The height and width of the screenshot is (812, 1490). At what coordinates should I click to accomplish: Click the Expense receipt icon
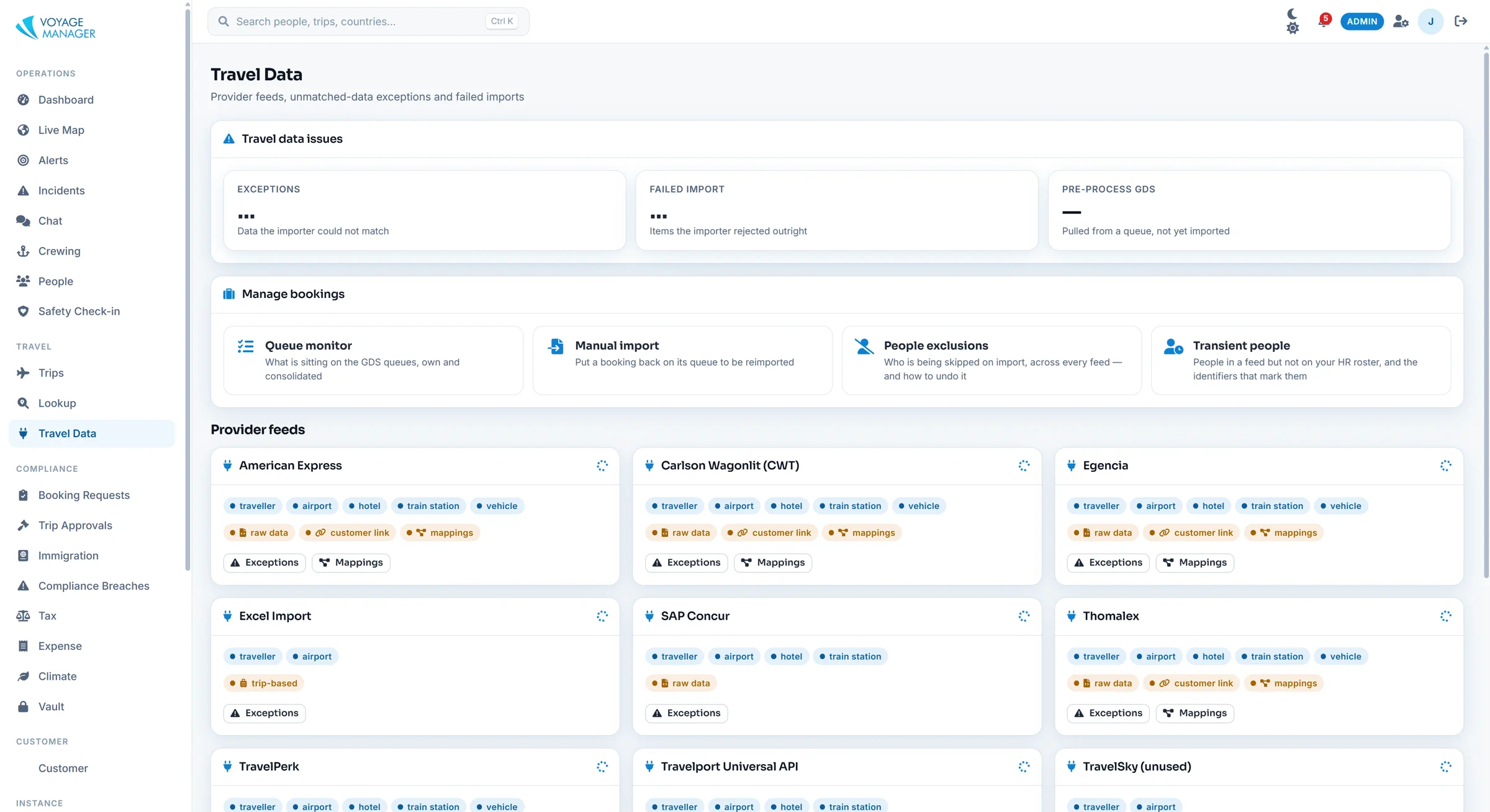pyautogui.click(x=23, y=646)
